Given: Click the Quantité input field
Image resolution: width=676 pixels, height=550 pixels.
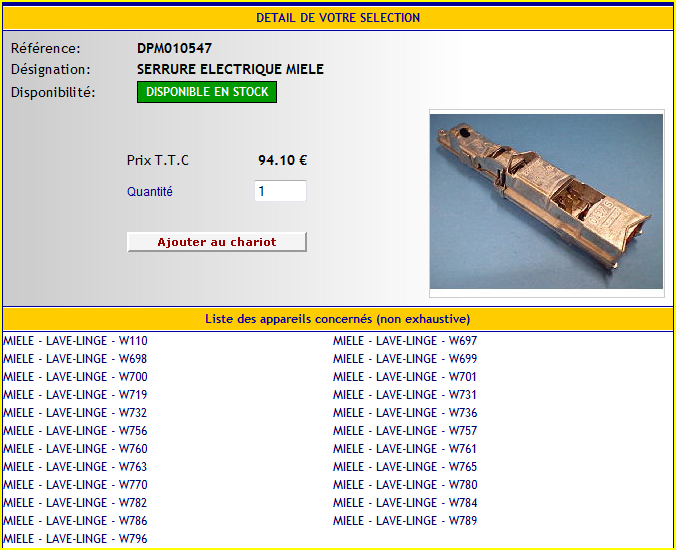Looking at the screenshot, I should pyautogui.click(x=281, y=191).
